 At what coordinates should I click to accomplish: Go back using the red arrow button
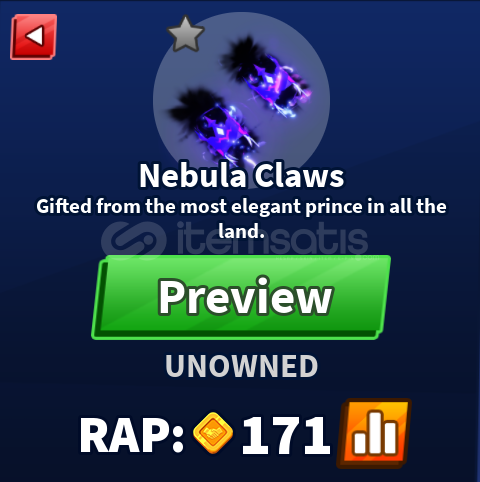point(34,37)
